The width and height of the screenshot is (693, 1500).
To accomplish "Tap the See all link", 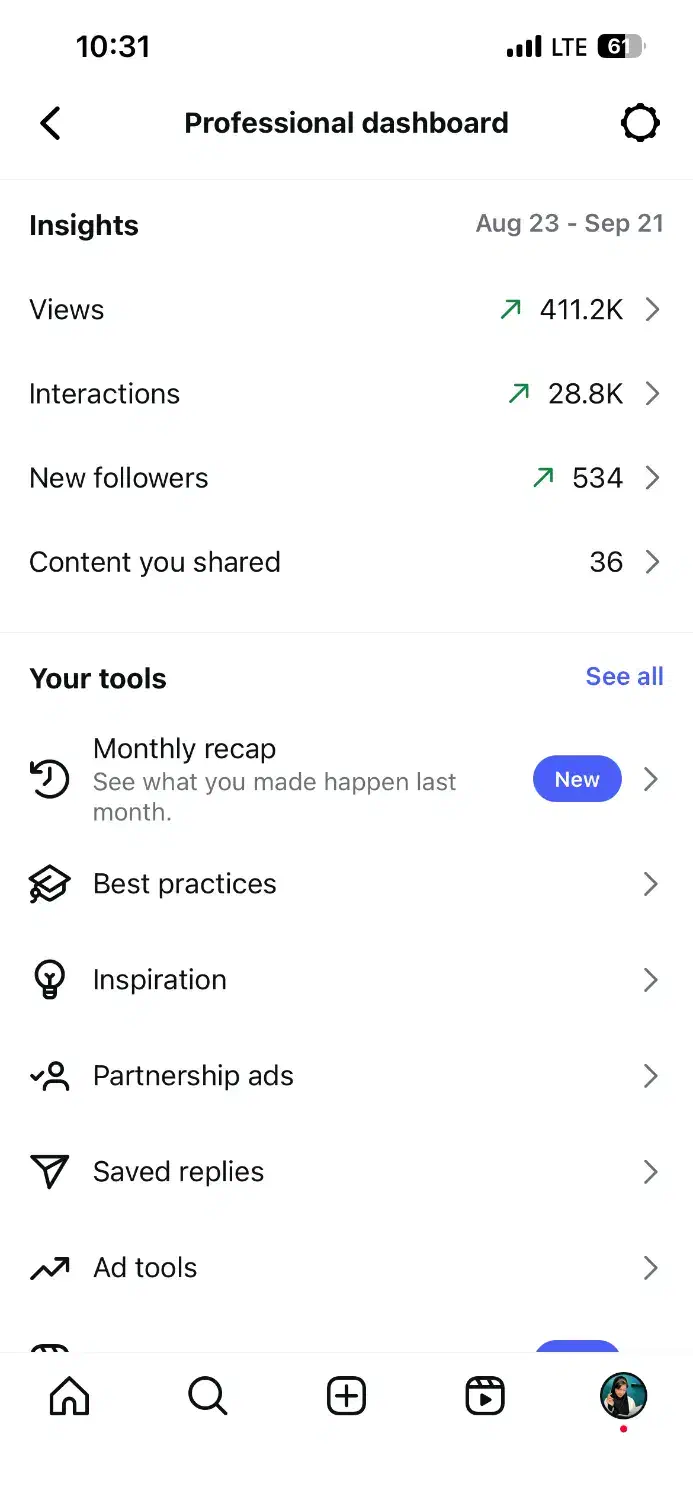I will (624, 677).
